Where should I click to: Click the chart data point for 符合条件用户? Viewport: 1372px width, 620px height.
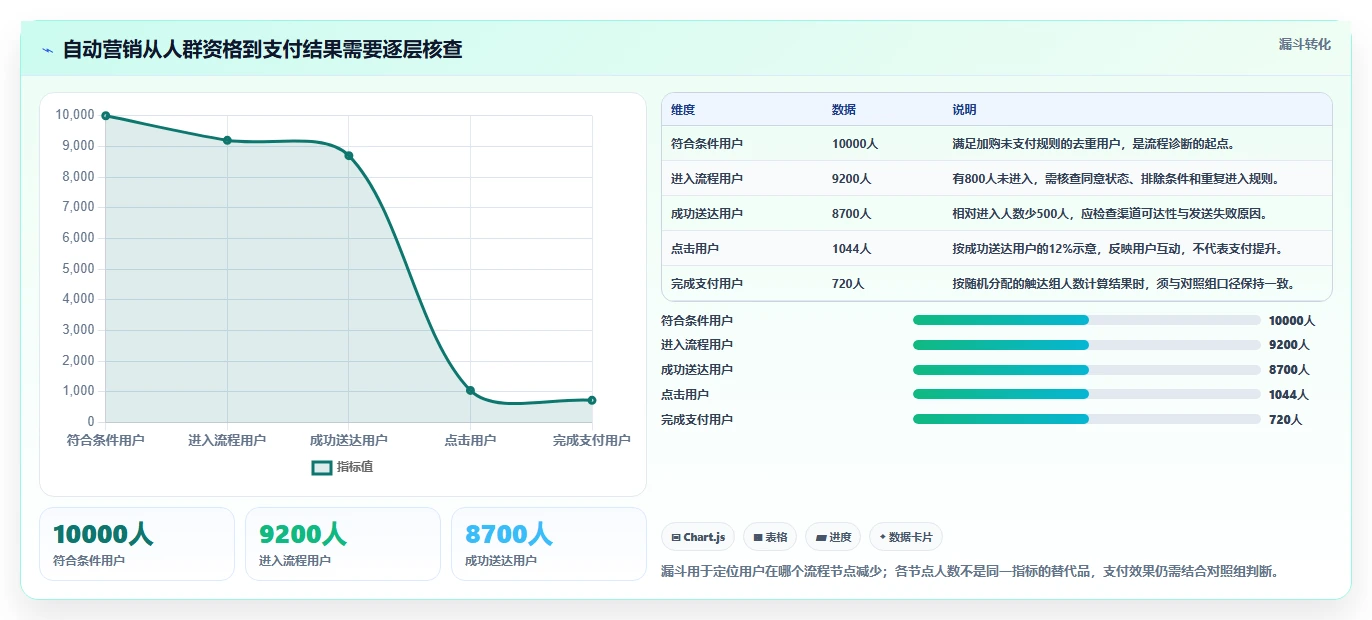[x=106, y=116]
